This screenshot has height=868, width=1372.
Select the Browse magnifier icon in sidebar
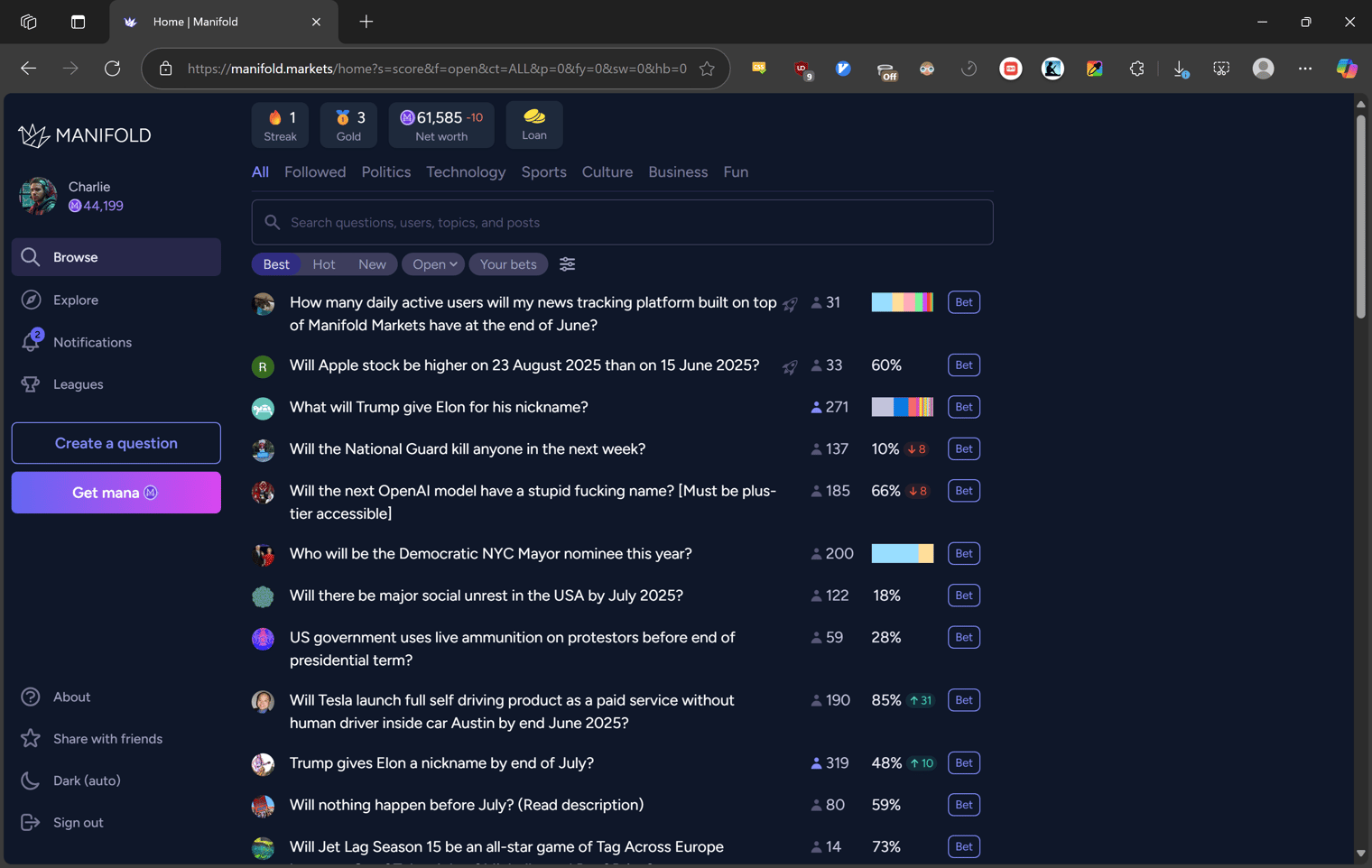tap(30, 257)
